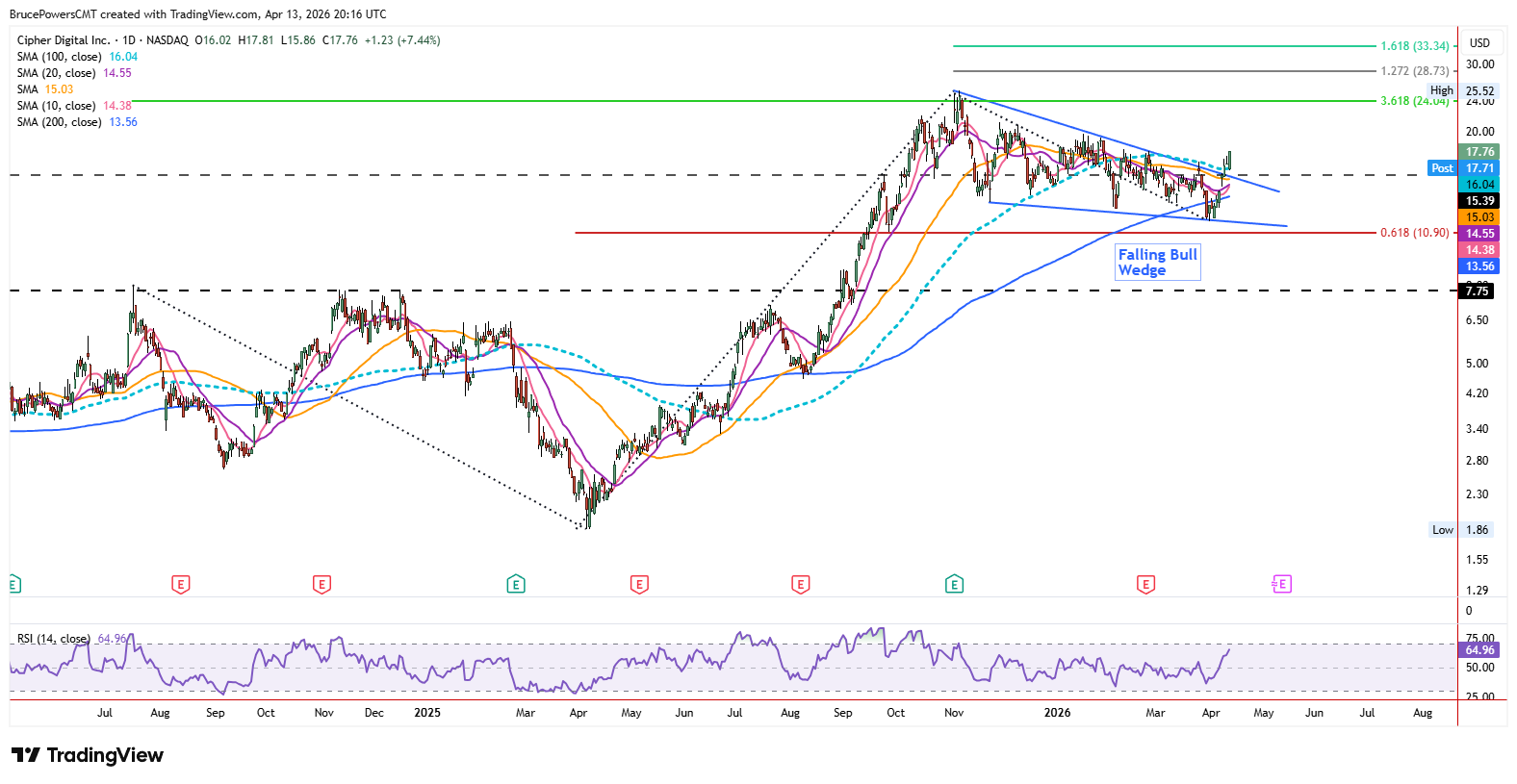Click the High 25.52 price marker
The width and height of the screenshot is (1517, 784).
pos(1462,91)
